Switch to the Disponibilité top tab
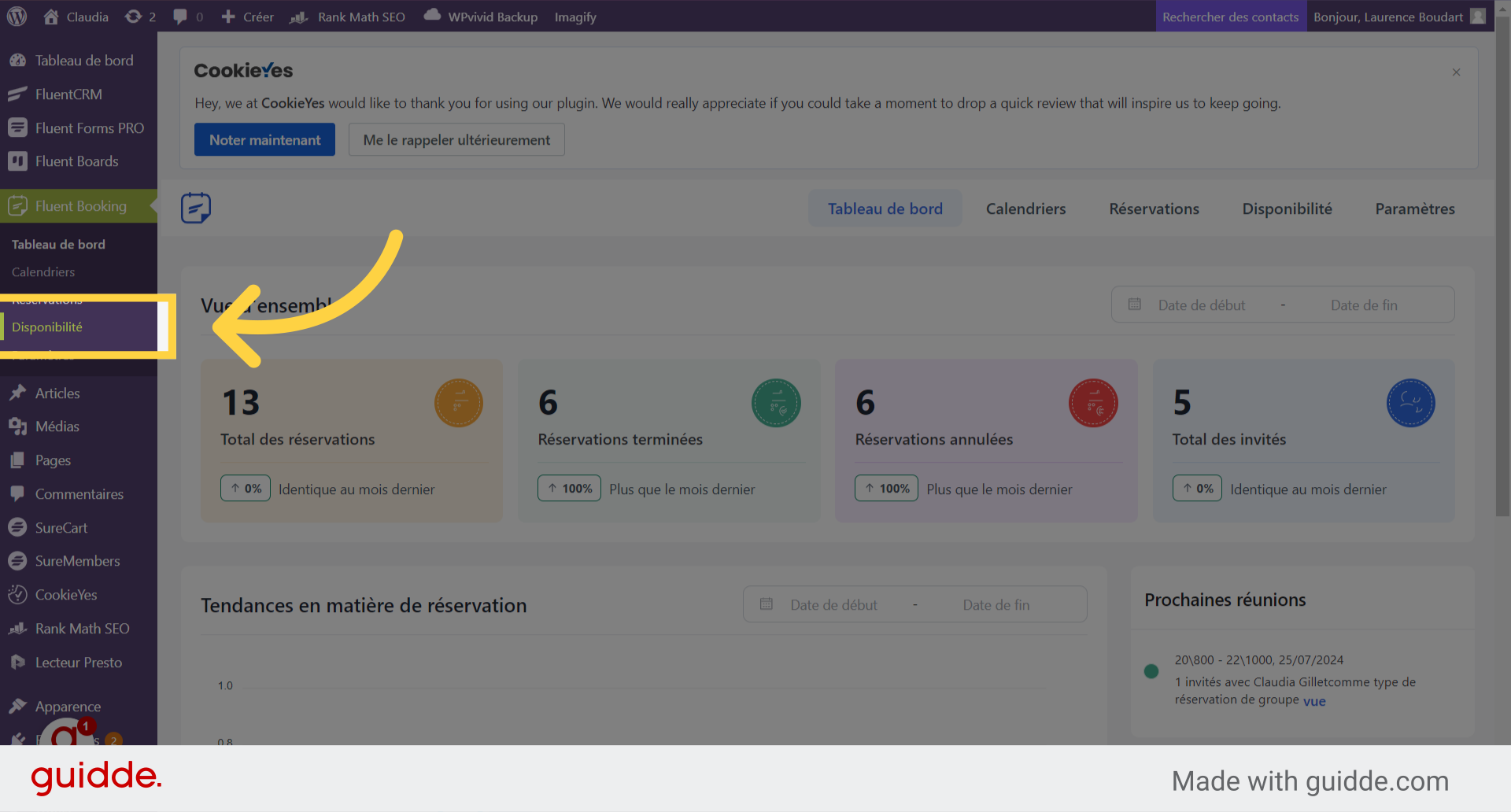1511x812 pixels. (x=1287, y=209)
